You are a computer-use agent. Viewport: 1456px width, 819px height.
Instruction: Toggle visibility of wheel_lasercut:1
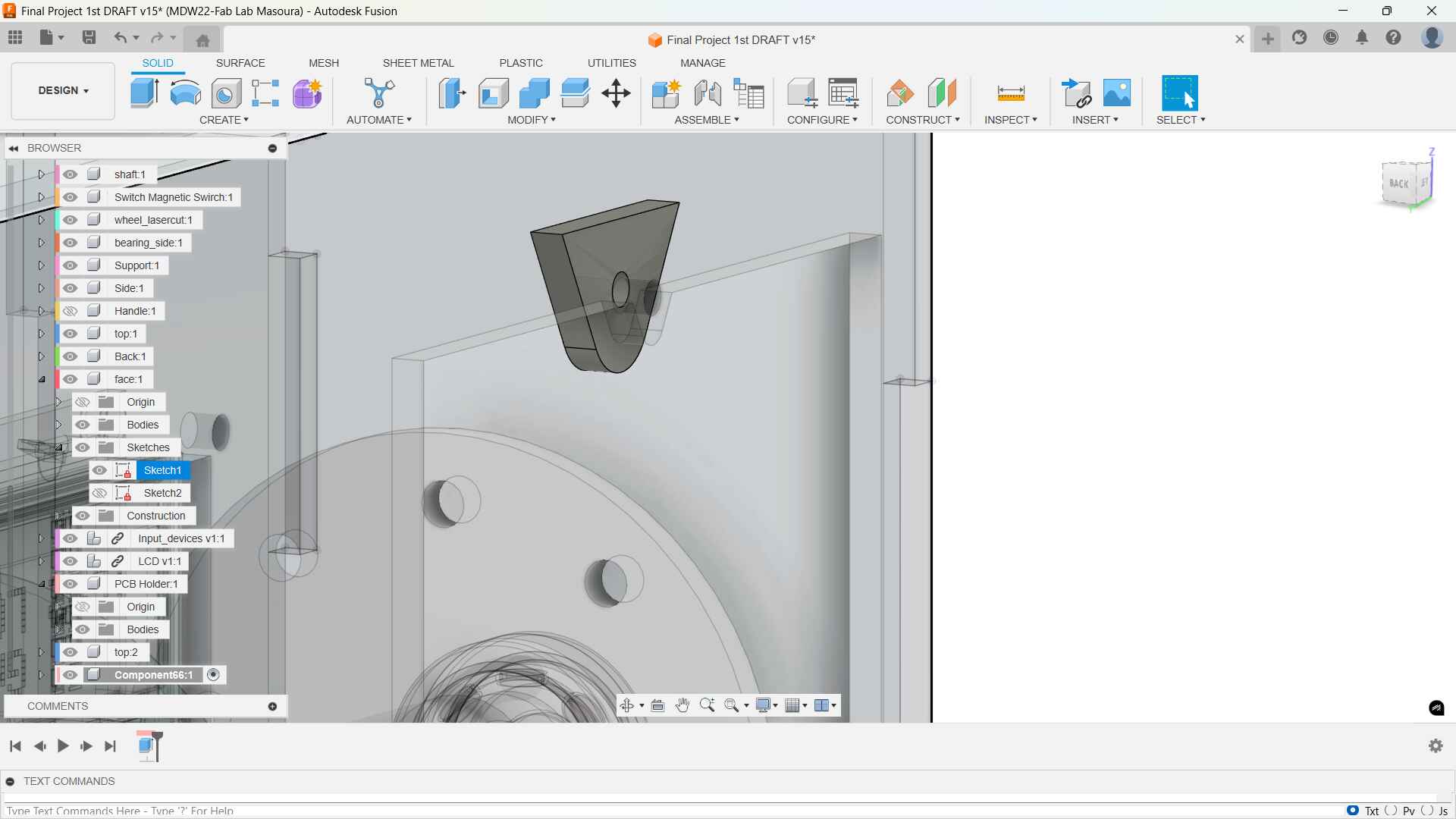click(x=71, y=220)
